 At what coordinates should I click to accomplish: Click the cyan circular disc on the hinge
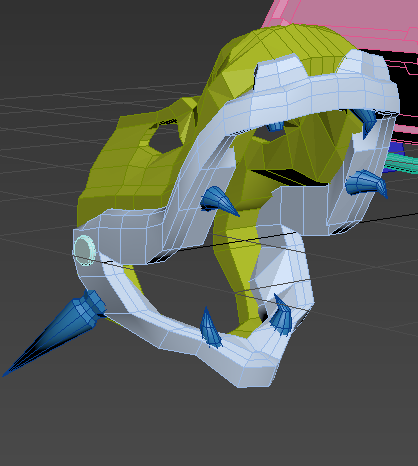click(85, 250)
